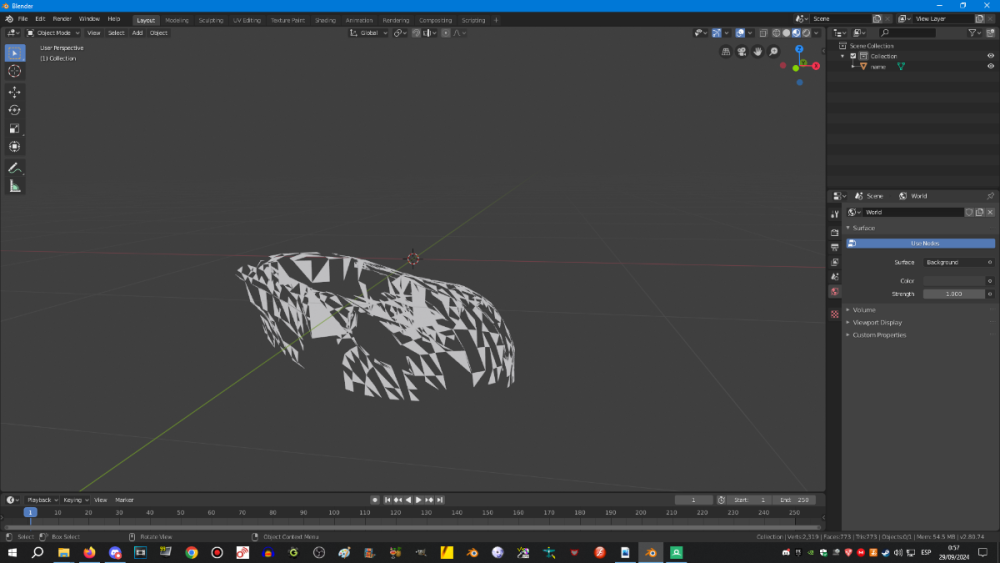
Task: Open the Render menu
Action: coord(62,19)
